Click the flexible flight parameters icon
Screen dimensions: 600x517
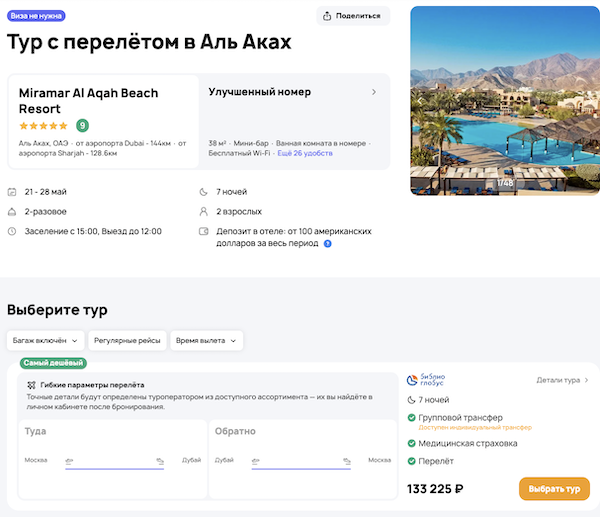click(32, 385)
